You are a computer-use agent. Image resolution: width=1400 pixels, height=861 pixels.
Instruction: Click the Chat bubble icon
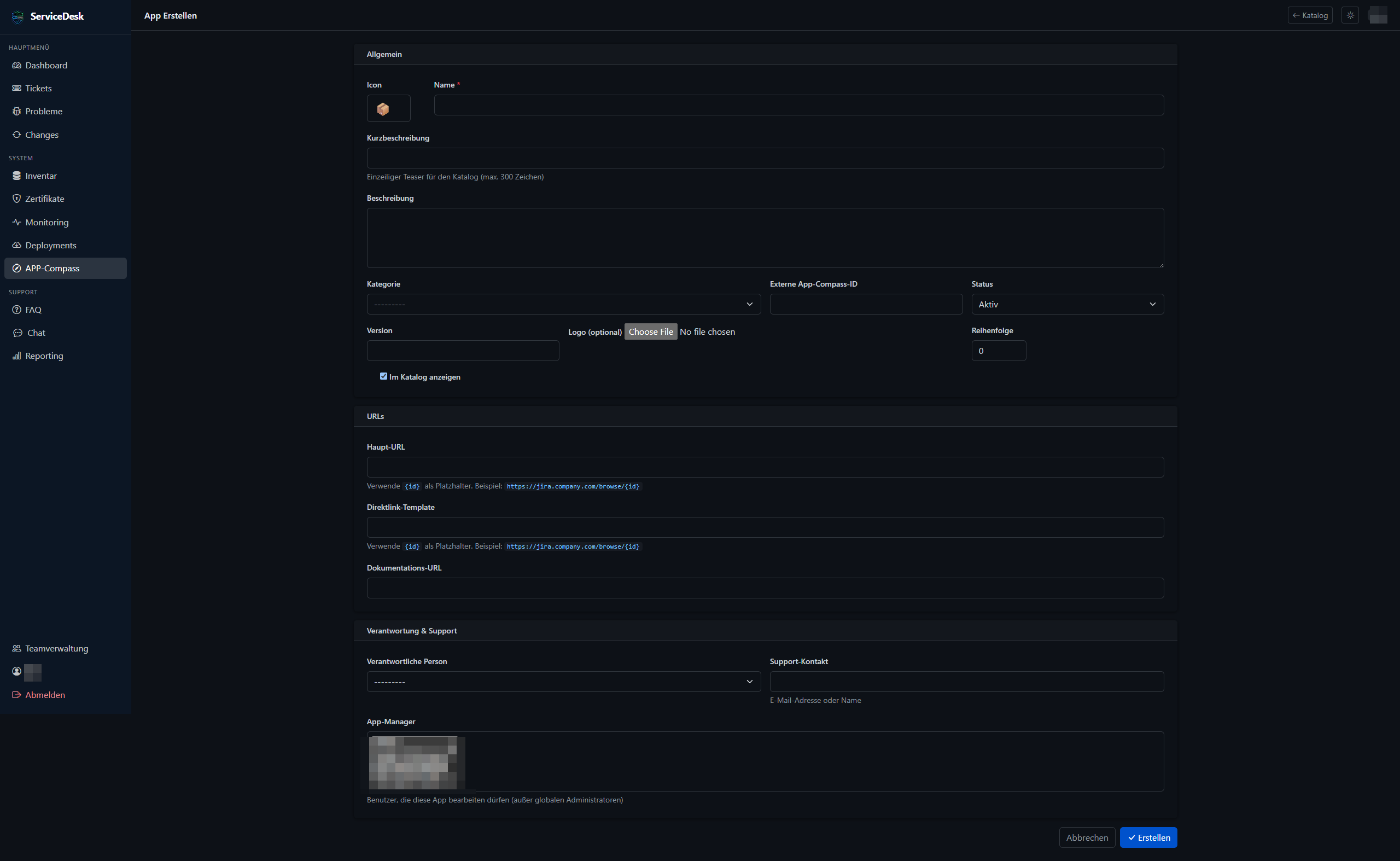[17, 333]
